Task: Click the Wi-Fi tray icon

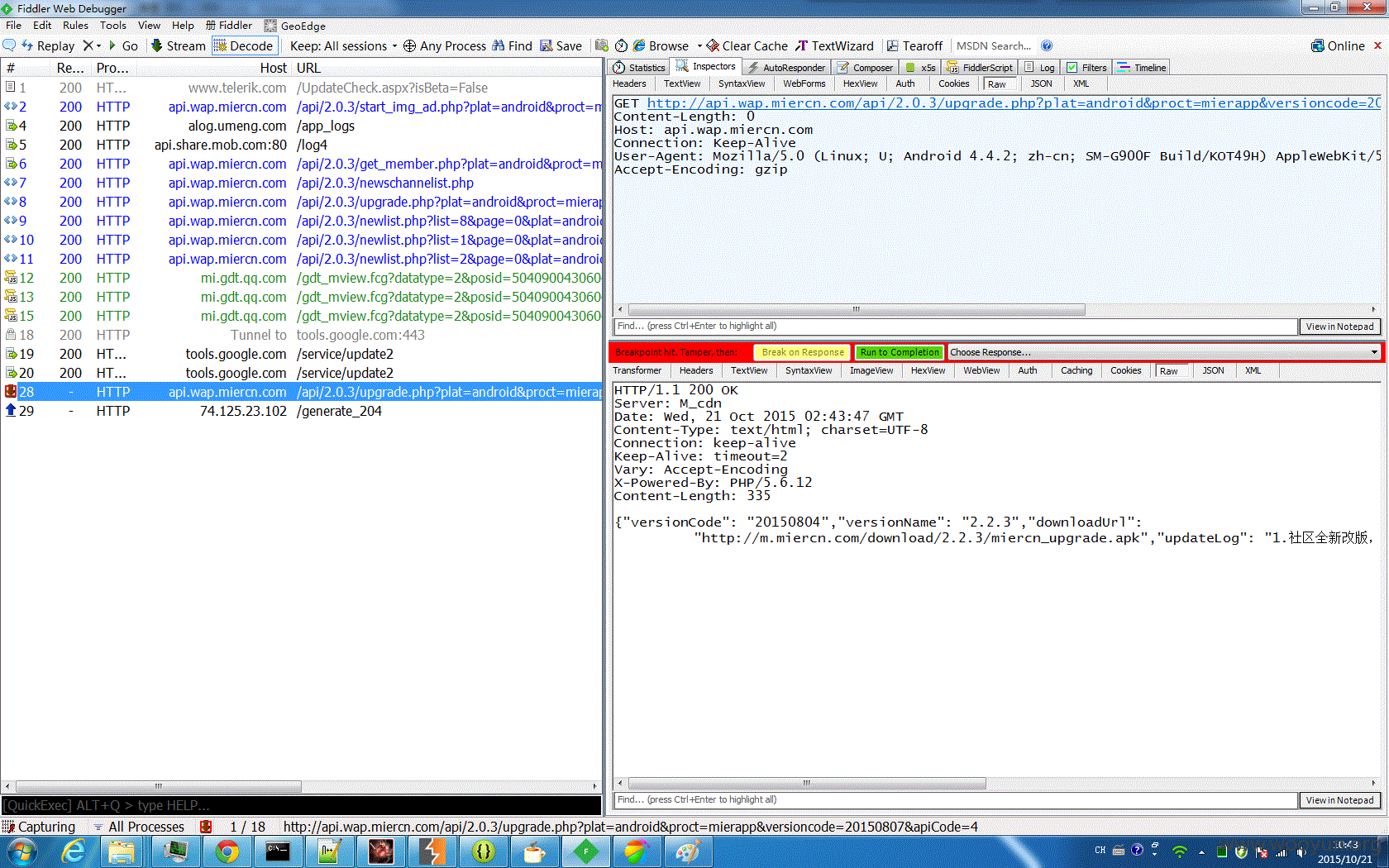Action: (x=1180, y=851)
